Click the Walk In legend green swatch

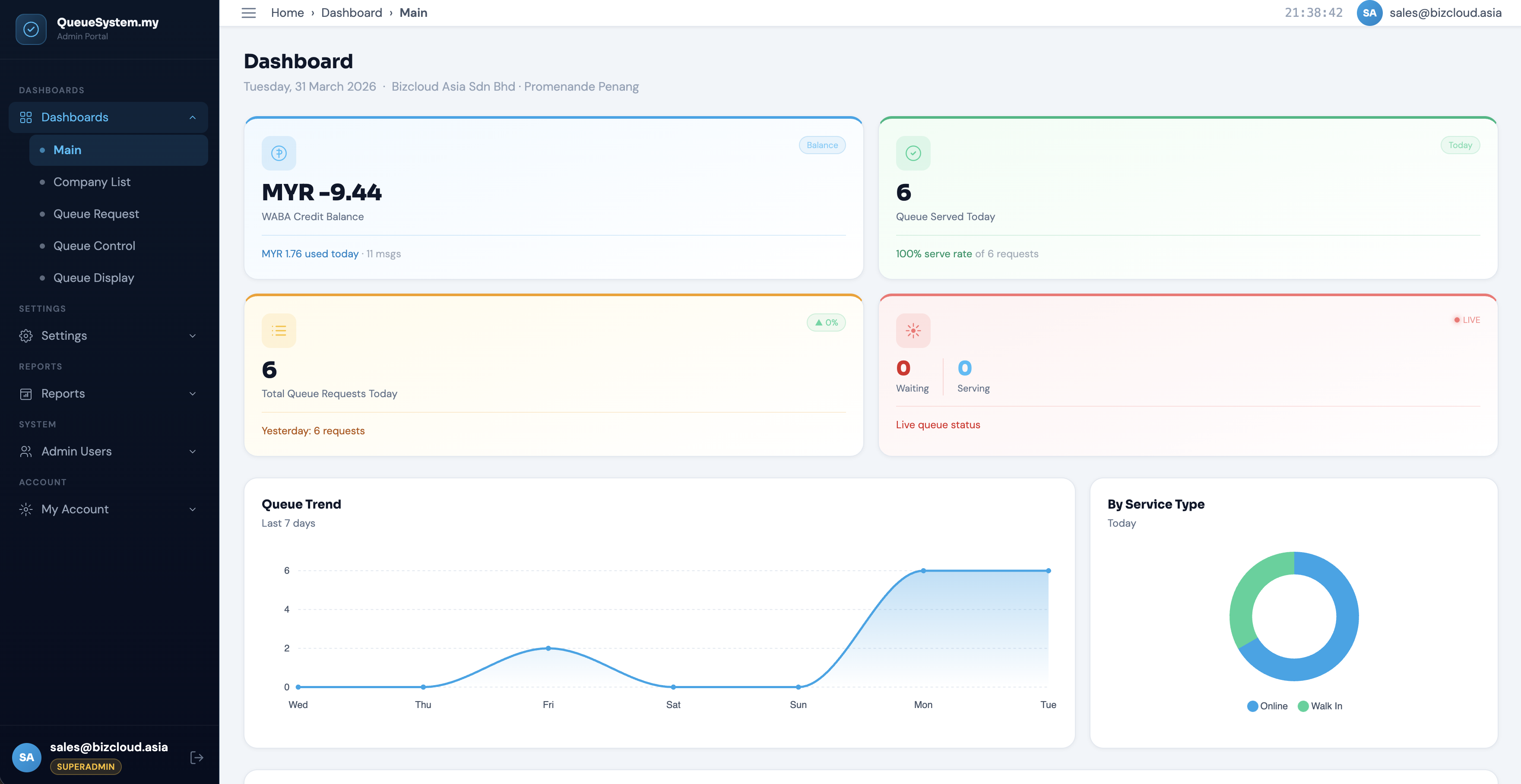1303,706
